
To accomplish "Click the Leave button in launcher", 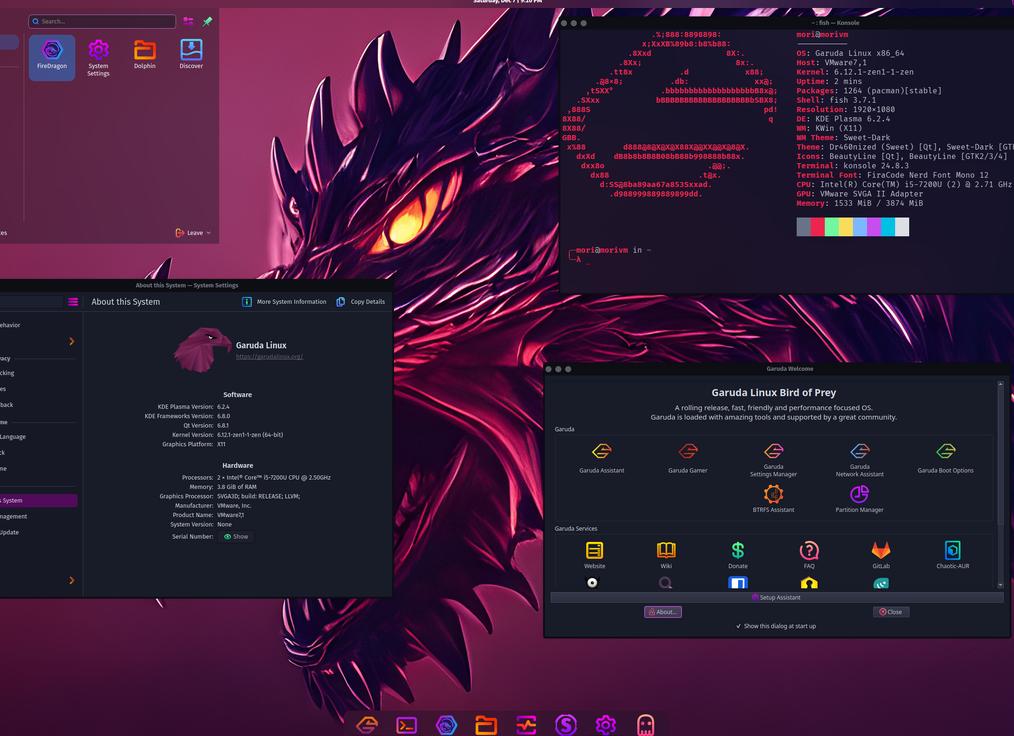I will click(189, 233).
